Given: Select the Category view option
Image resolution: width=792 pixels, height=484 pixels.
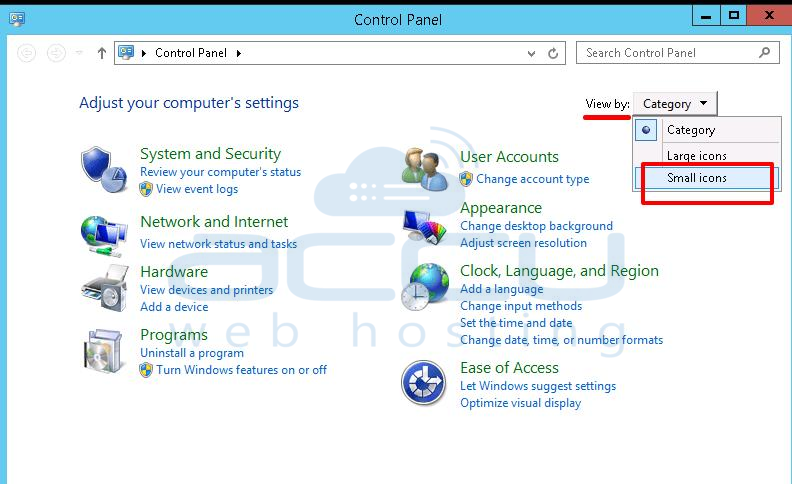Looking at the screenshot, I should click(707, 130).
